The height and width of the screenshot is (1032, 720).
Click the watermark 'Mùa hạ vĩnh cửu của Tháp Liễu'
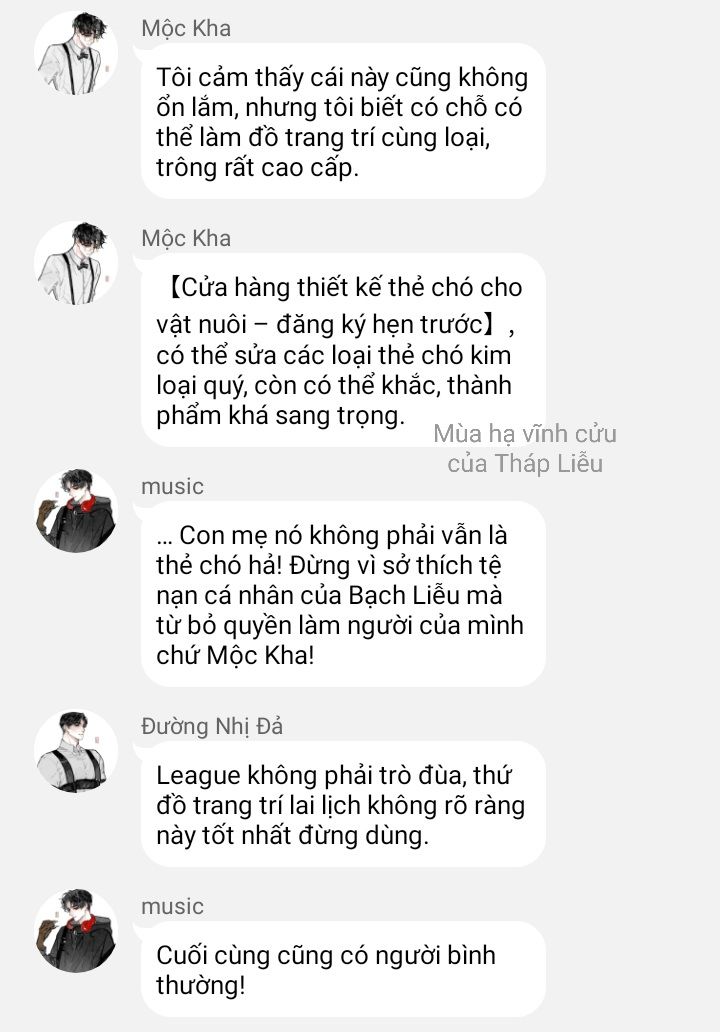point(525,449)
